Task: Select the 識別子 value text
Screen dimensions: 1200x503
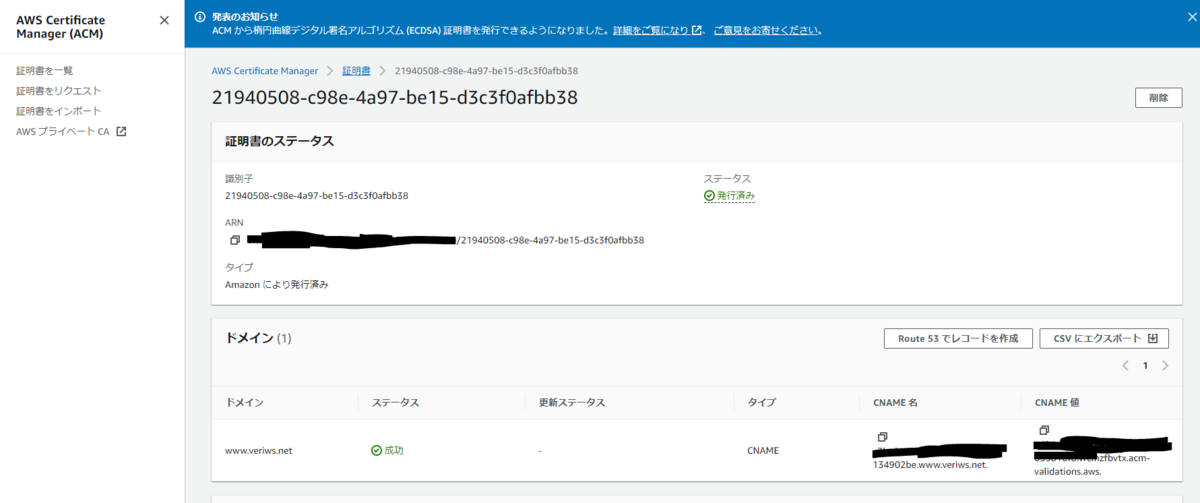Action: (x=317, y=196)
